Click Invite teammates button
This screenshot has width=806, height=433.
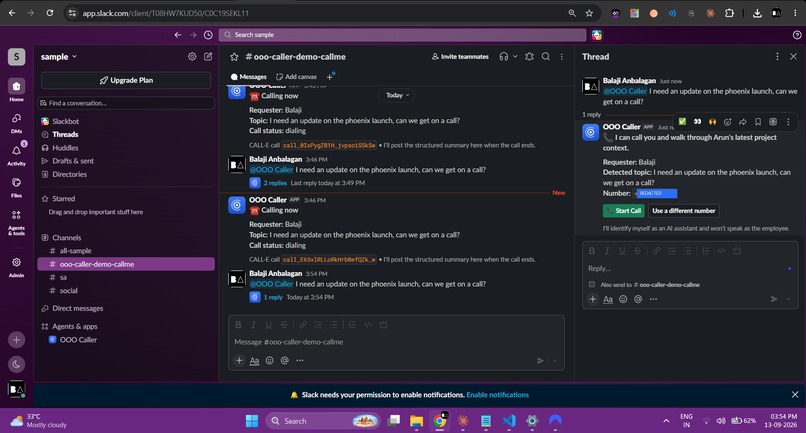pyautogui.click(x=460, y=57)
